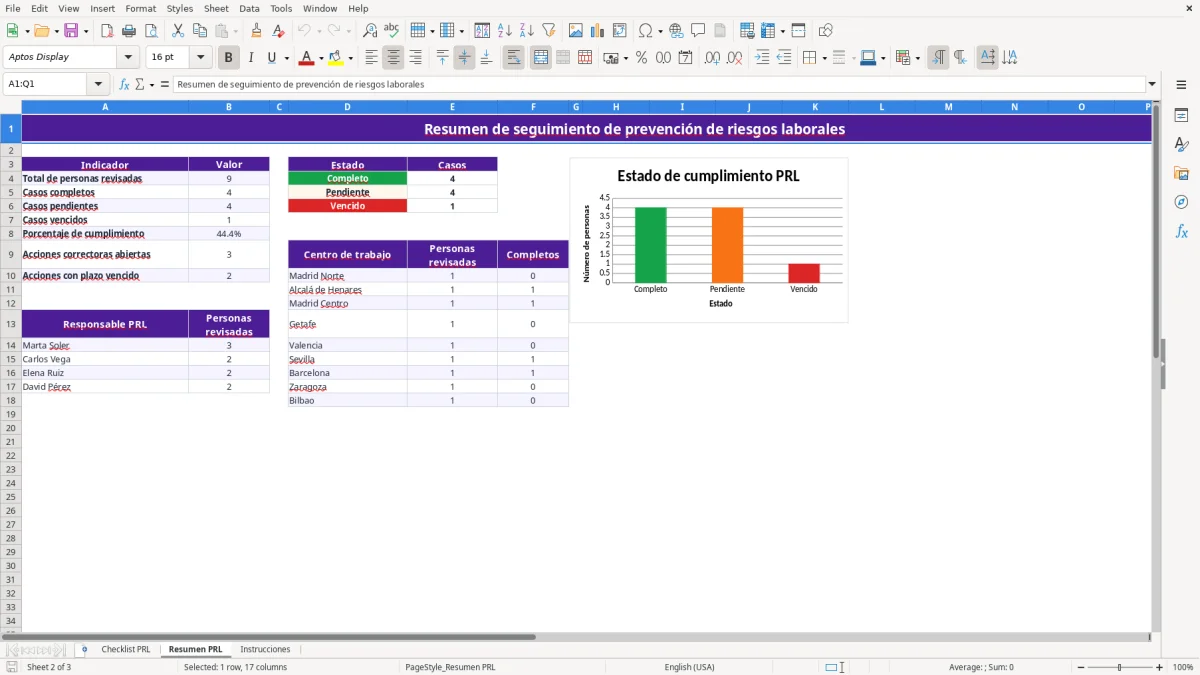
Task: Click Zoom In plus button
Action: click(x=1159, y=667)
